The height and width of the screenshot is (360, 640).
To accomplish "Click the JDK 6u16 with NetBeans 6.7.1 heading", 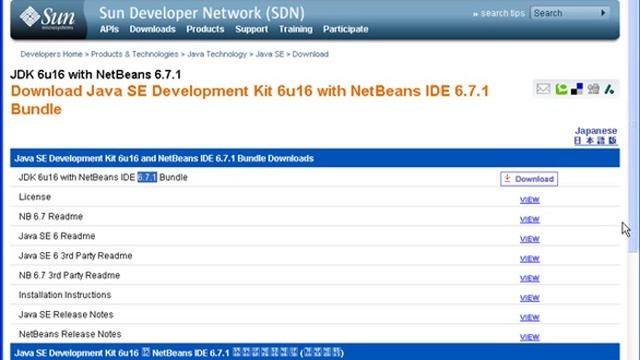I will coord(96,74).
